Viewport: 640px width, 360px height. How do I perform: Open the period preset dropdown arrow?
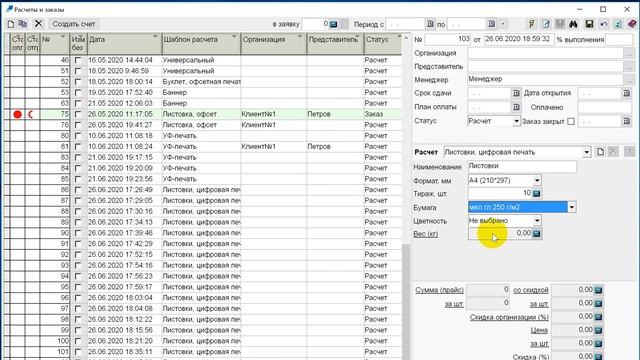[503, 24]
